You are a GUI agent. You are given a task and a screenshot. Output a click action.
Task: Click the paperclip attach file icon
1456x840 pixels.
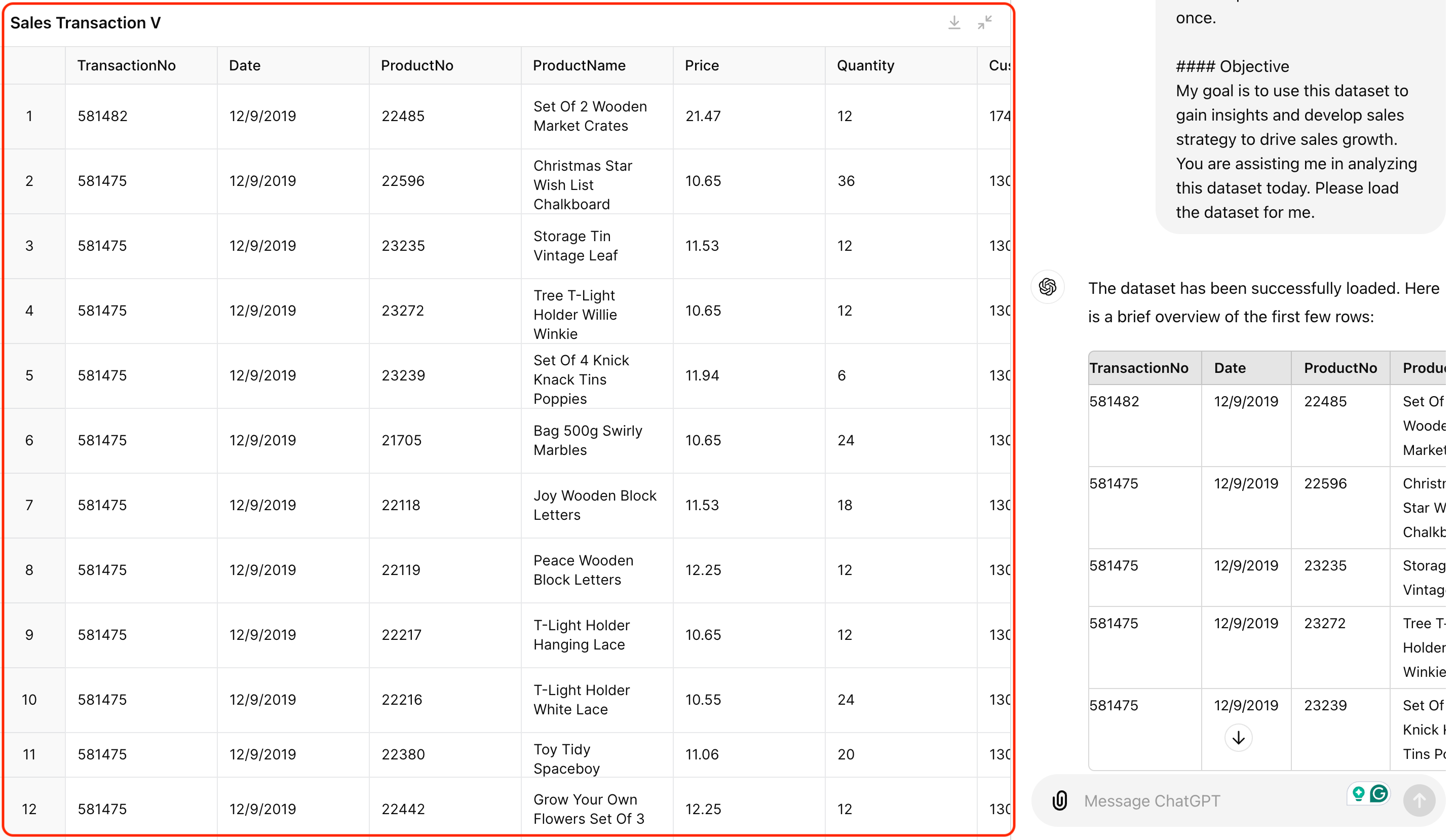(1060, 800)
